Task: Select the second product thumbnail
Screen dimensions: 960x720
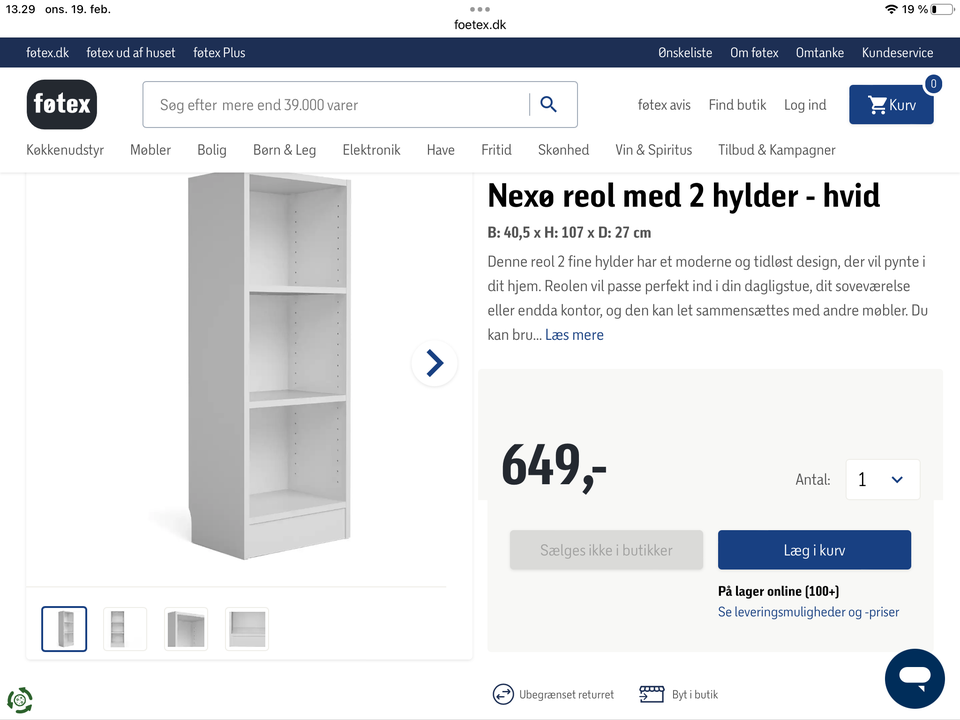Action: click(x=125, y=629)
